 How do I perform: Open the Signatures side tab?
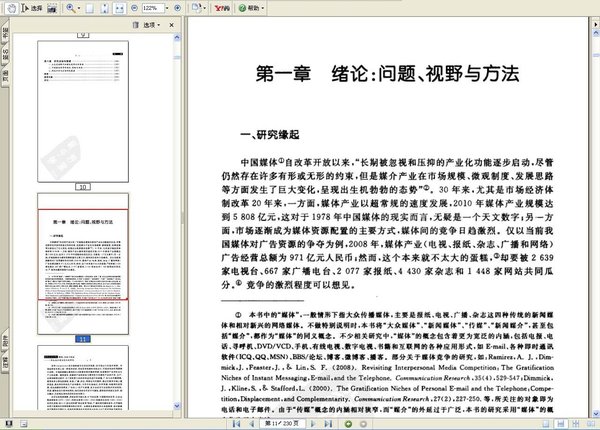coord(5,54)
